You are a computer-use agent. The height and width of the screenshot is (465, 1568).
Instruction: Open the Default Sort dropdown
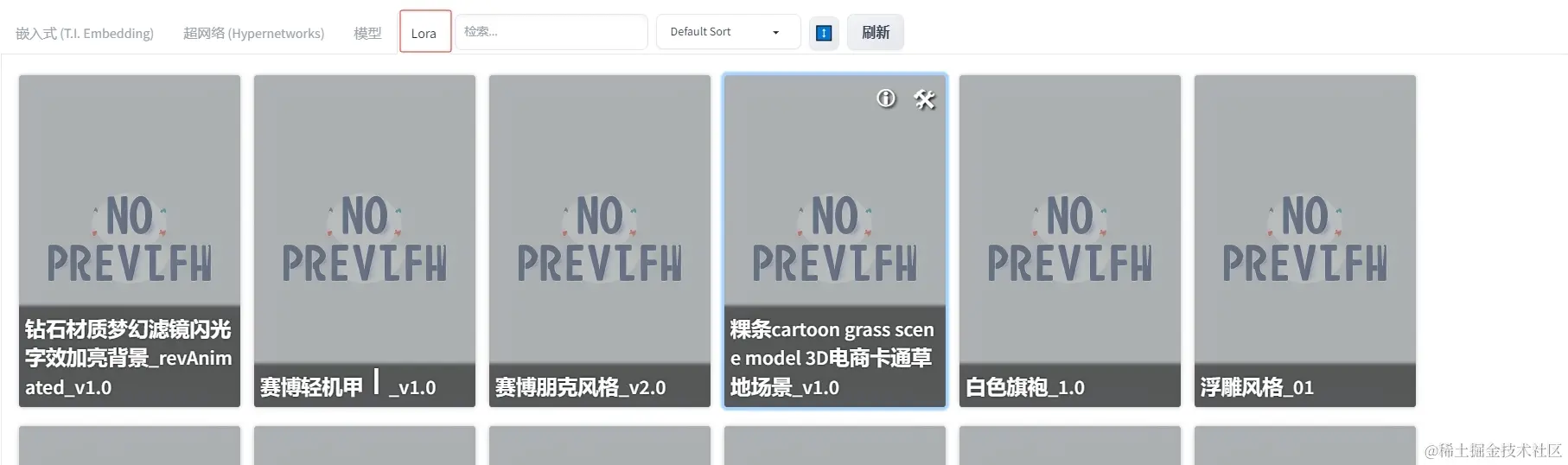point(728,32)
